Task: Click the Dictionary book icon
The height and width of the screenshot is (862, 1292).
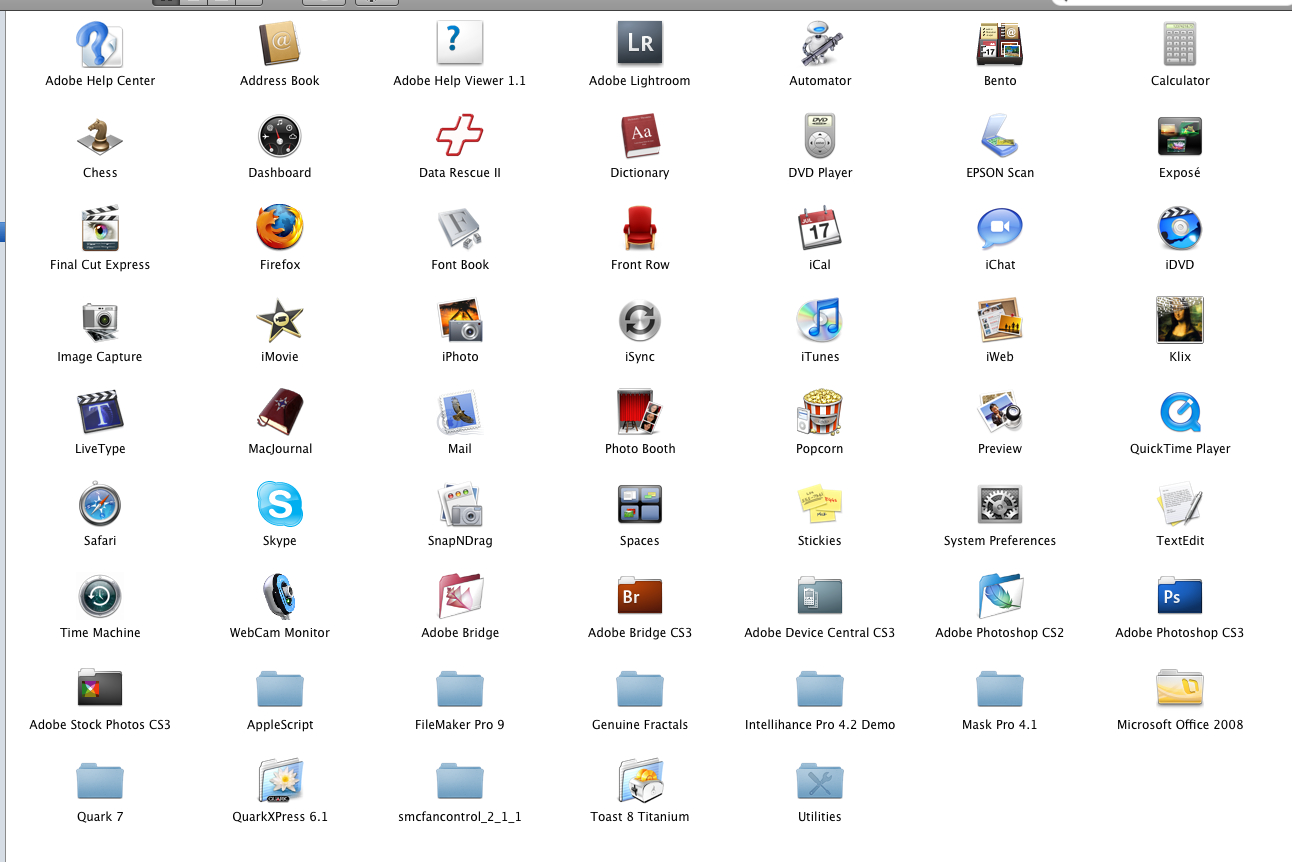Action: tap(640, 136)
